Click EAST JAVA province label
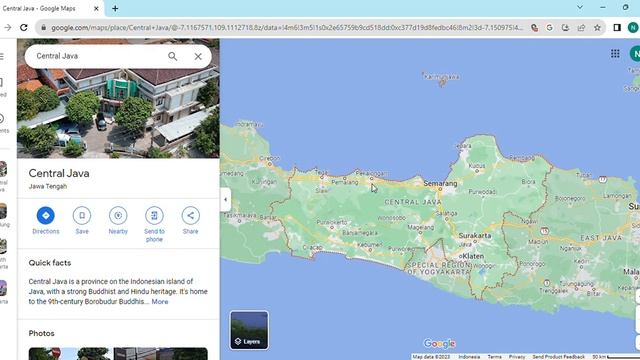 click(601, 238)
